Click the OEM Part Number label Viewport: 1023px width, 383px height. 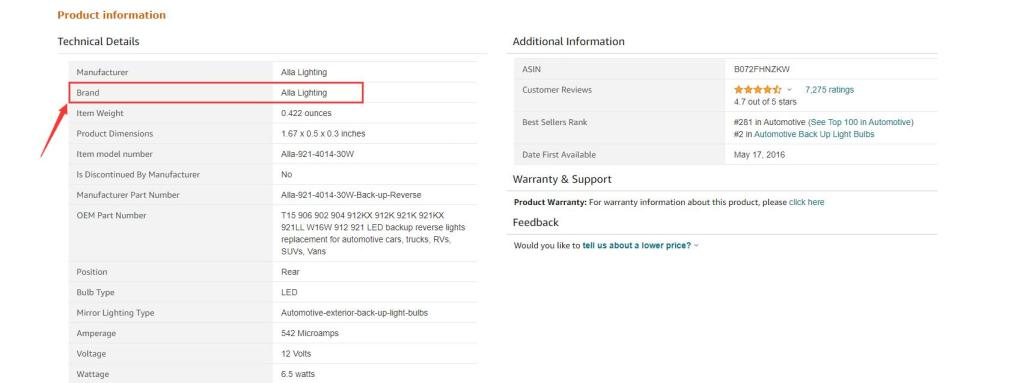tap(112, 215)
